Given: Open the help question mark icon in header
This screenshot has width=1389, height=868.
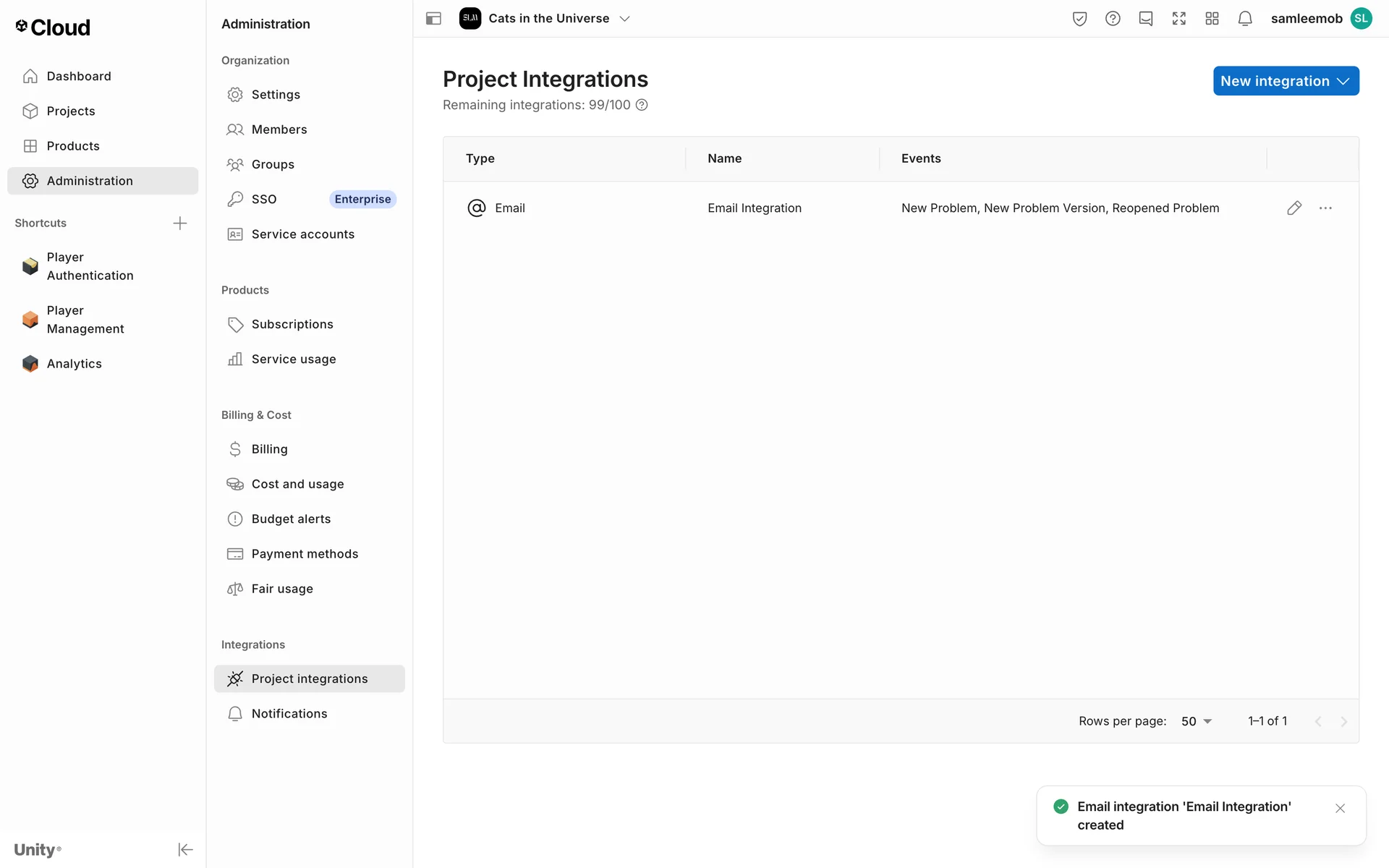Looking at the screenshot, I should pyautogui.click(x=1113, y=19).
